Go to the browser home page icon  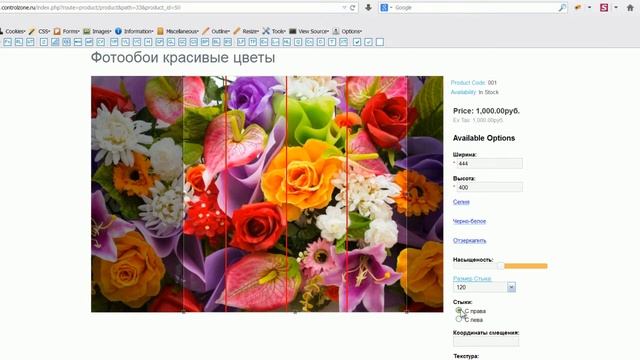coord(630,7)
